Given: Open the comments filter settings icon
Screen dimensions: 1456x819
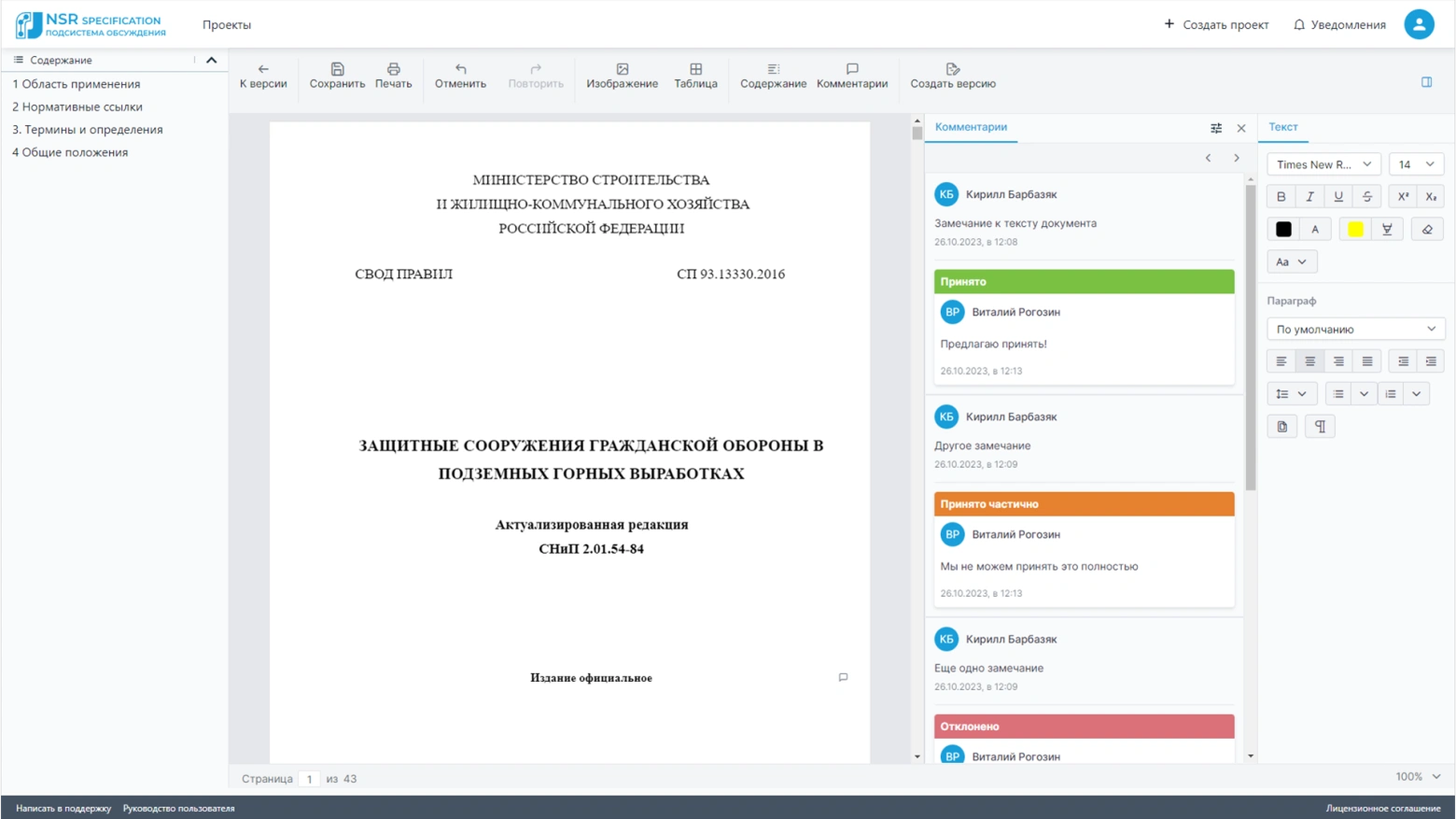Looking at the screenshot, I should [x=1215, y=128].
